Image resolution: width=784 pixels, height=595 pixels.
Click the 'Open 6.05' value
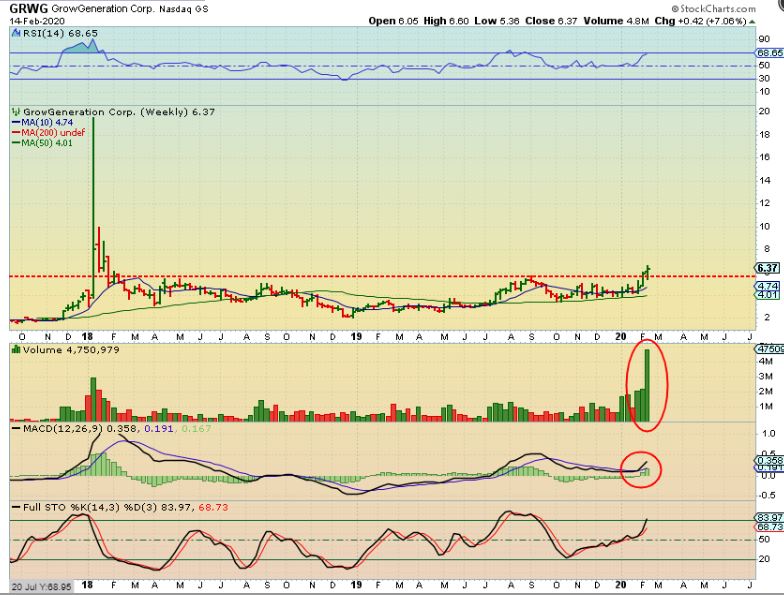pos(393,21)
